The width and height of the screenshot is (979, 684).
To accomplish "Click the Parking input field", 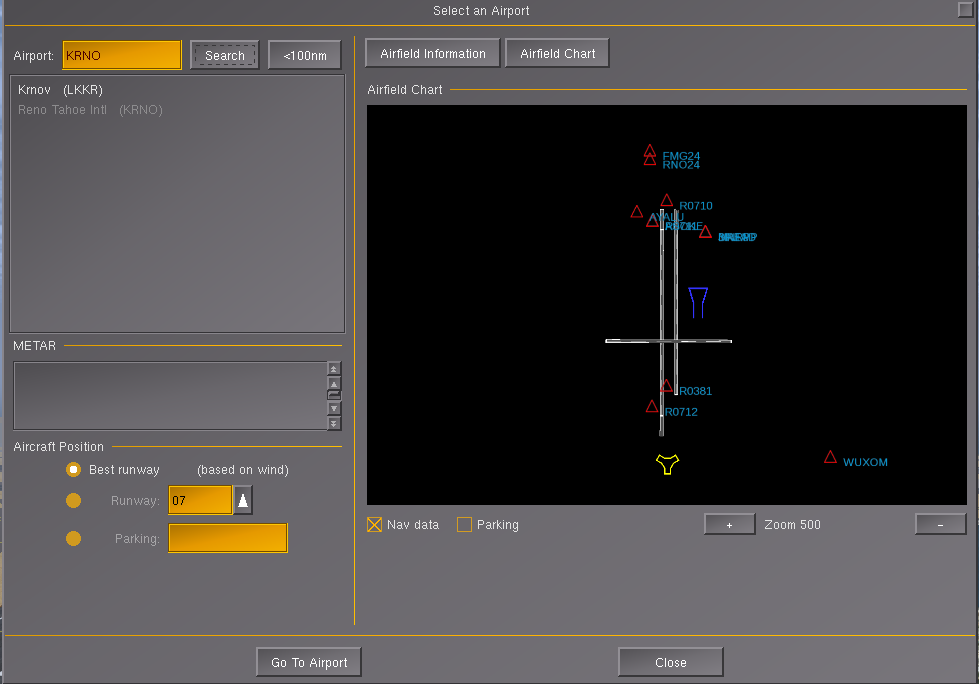I will (228, 538).
